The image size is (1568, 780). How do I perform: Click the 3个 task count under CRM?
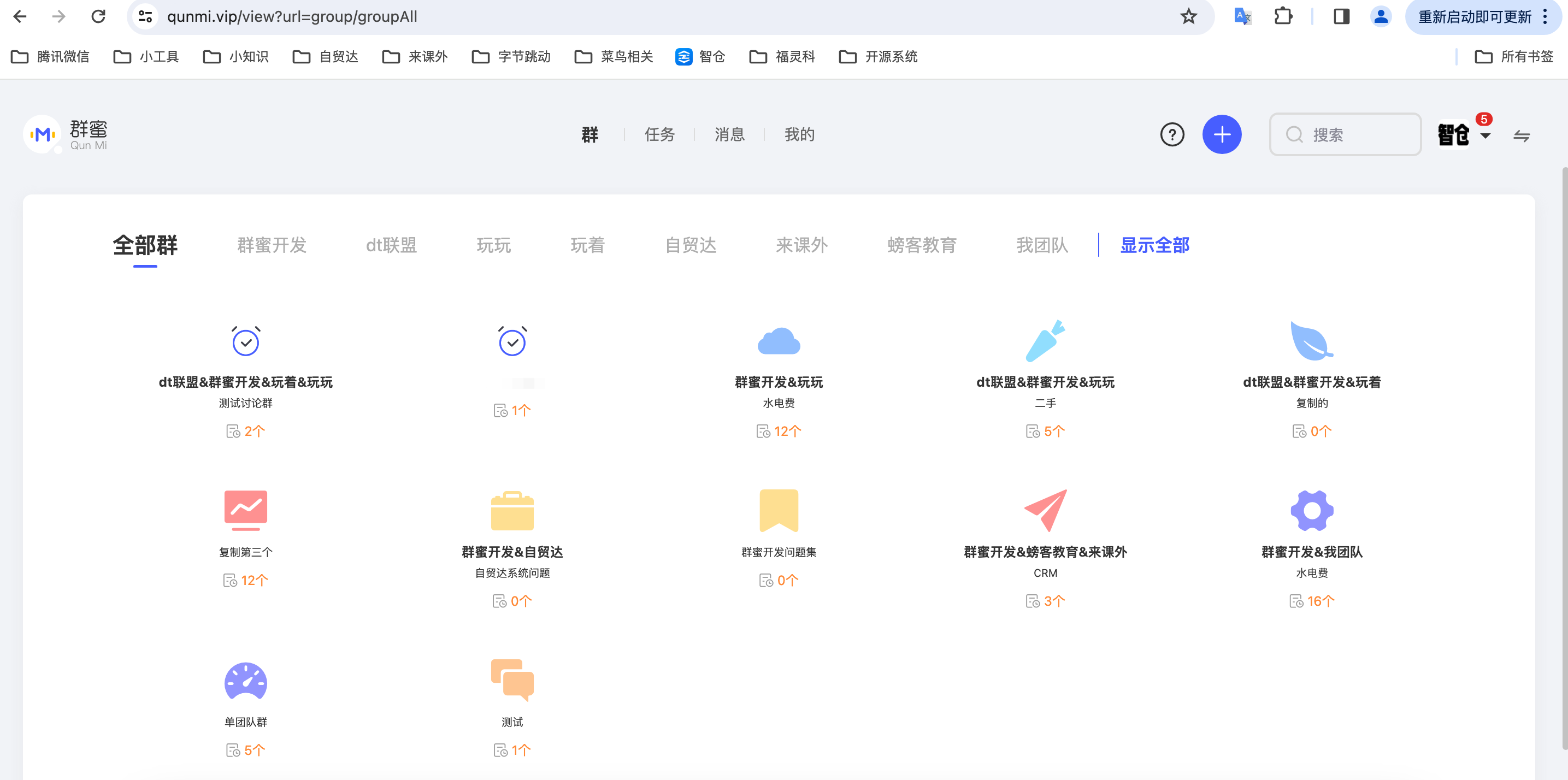[1045, 600]
